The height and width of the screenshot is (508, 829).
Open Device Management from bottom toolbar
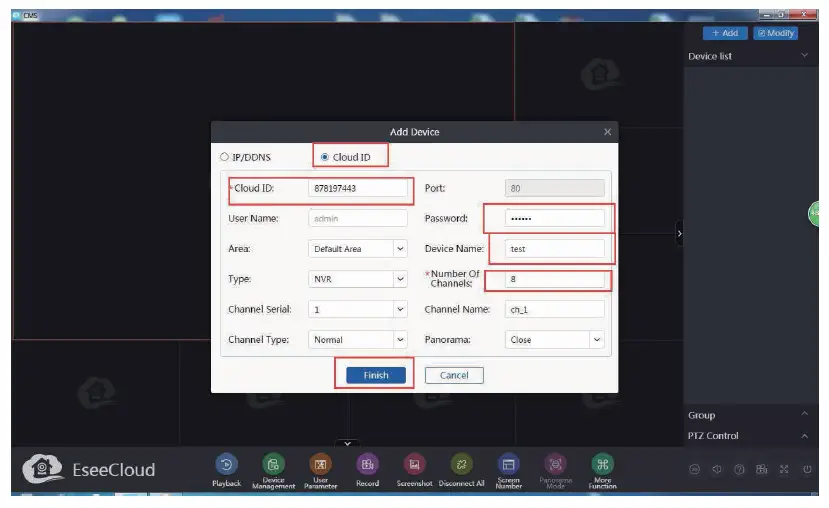pos(273,465)
